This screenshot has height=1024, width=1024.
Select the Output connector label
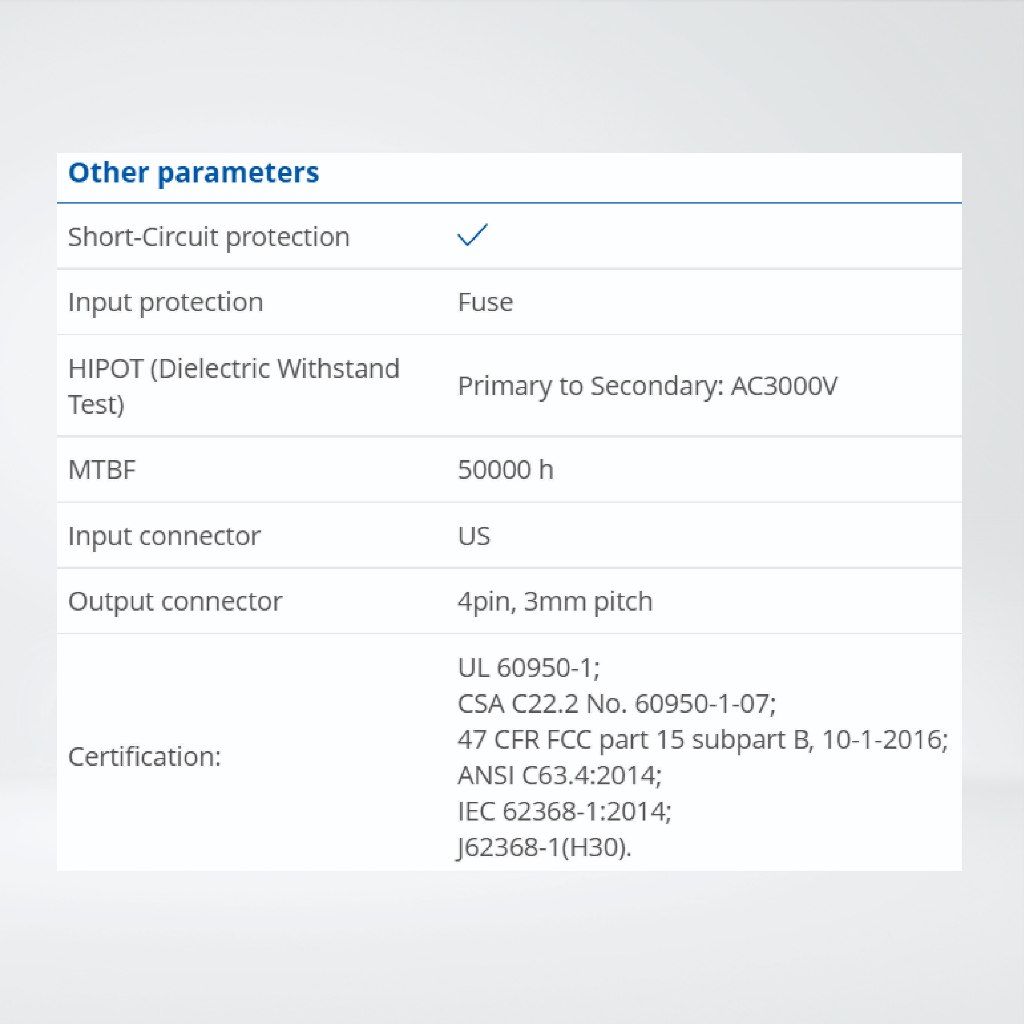[175, 601]
